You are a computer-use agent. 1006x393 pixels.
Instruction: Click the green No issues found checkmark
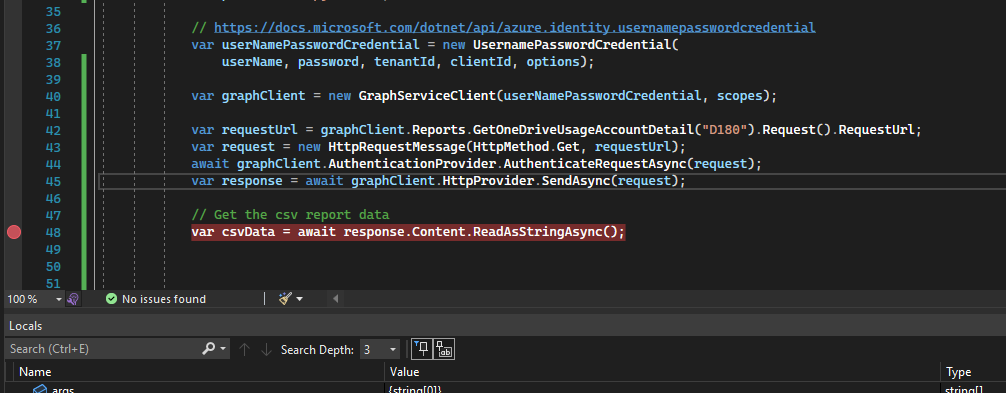point(112,299)
